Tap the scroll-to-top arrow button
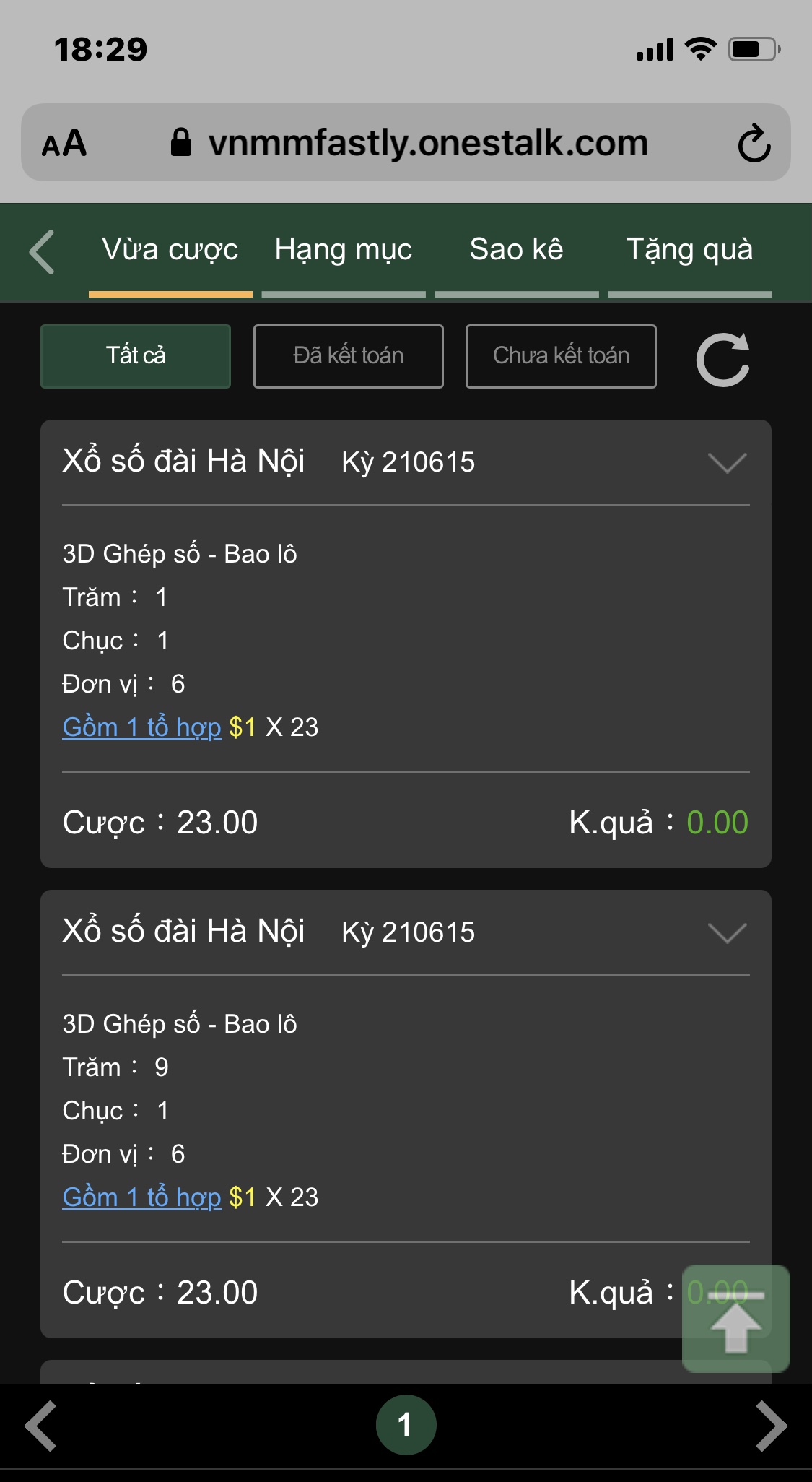The width and height of the screenshot is (812, 1482). click(x=735, y=1319)
